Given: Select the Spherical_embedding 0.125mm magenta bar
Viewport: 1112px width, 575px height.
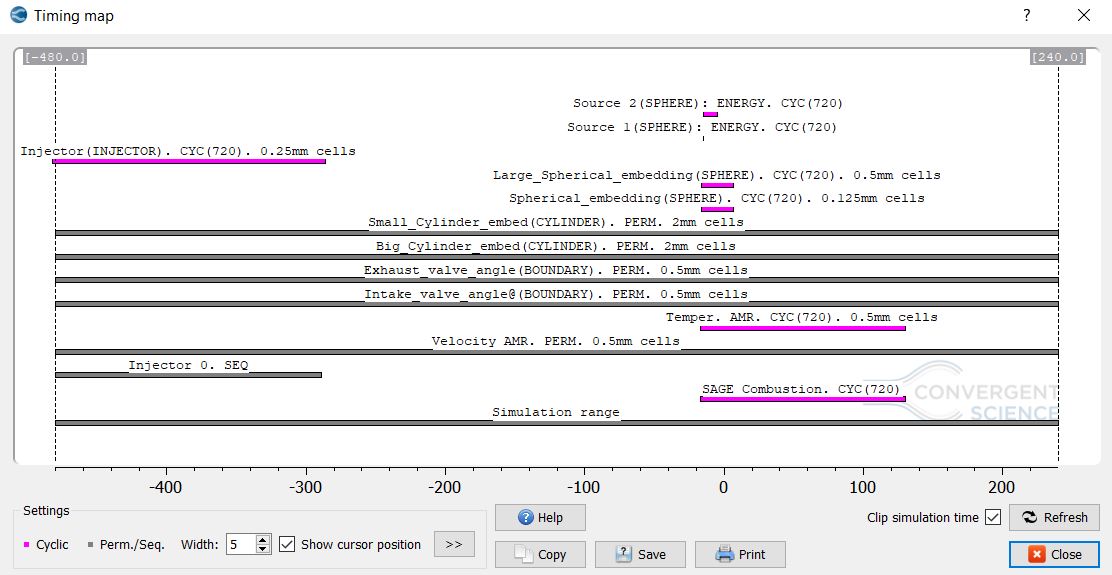Looking at the screenshot, I should (x=717, y=209).
